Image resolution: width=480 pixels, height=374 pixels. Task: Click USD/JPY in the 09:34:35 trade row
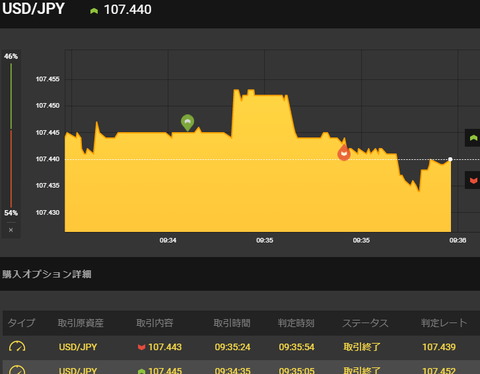pyautogui.click(x=78, y=370)
